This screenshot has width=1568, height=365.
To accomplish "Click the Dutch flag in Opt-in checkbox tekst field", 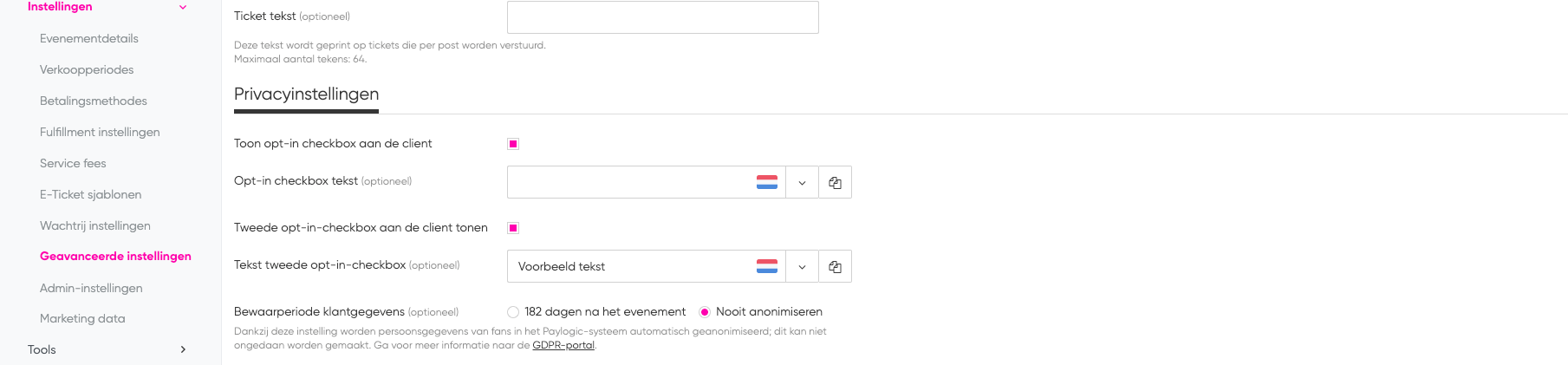I will 767,182.
